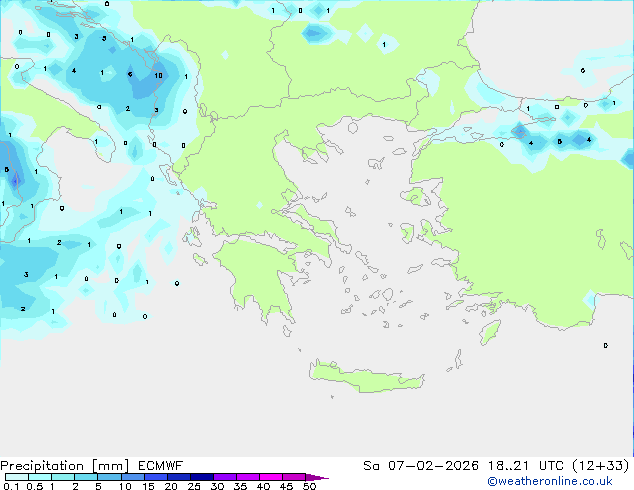Click the 0.5 legend scale label
This screenshot has width=634, height=490.
click(x=34, y=486)
